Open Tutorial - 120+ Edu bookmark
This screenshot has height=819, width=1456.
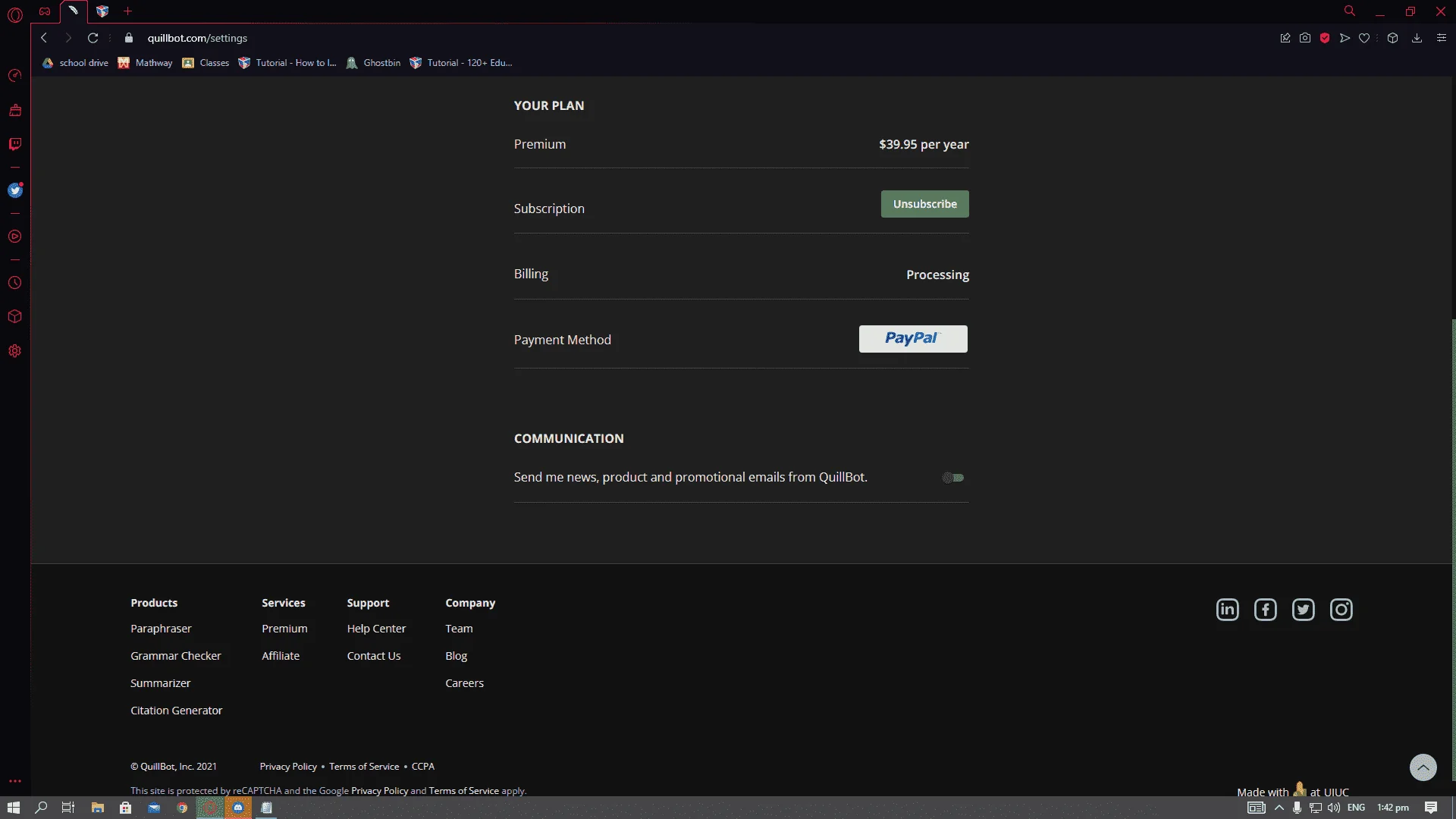(461, 63)
